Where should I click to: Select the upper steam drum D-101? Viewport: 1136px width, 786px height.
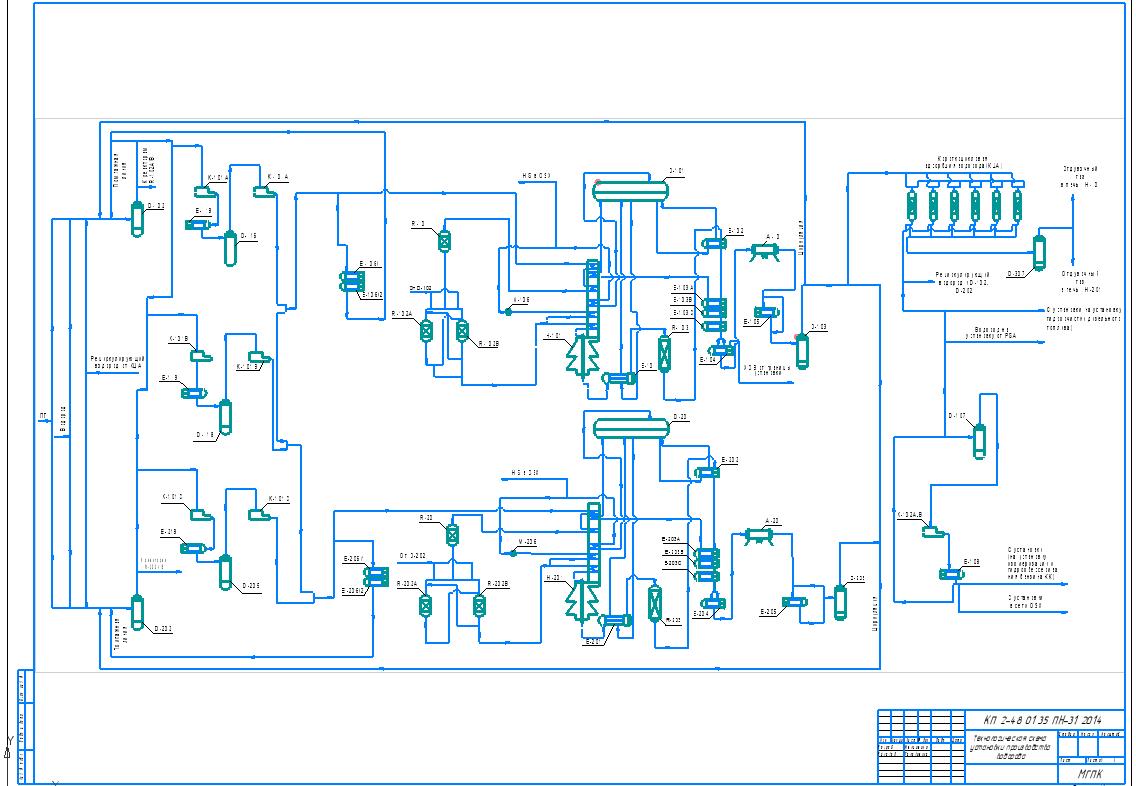pos(630,190)
